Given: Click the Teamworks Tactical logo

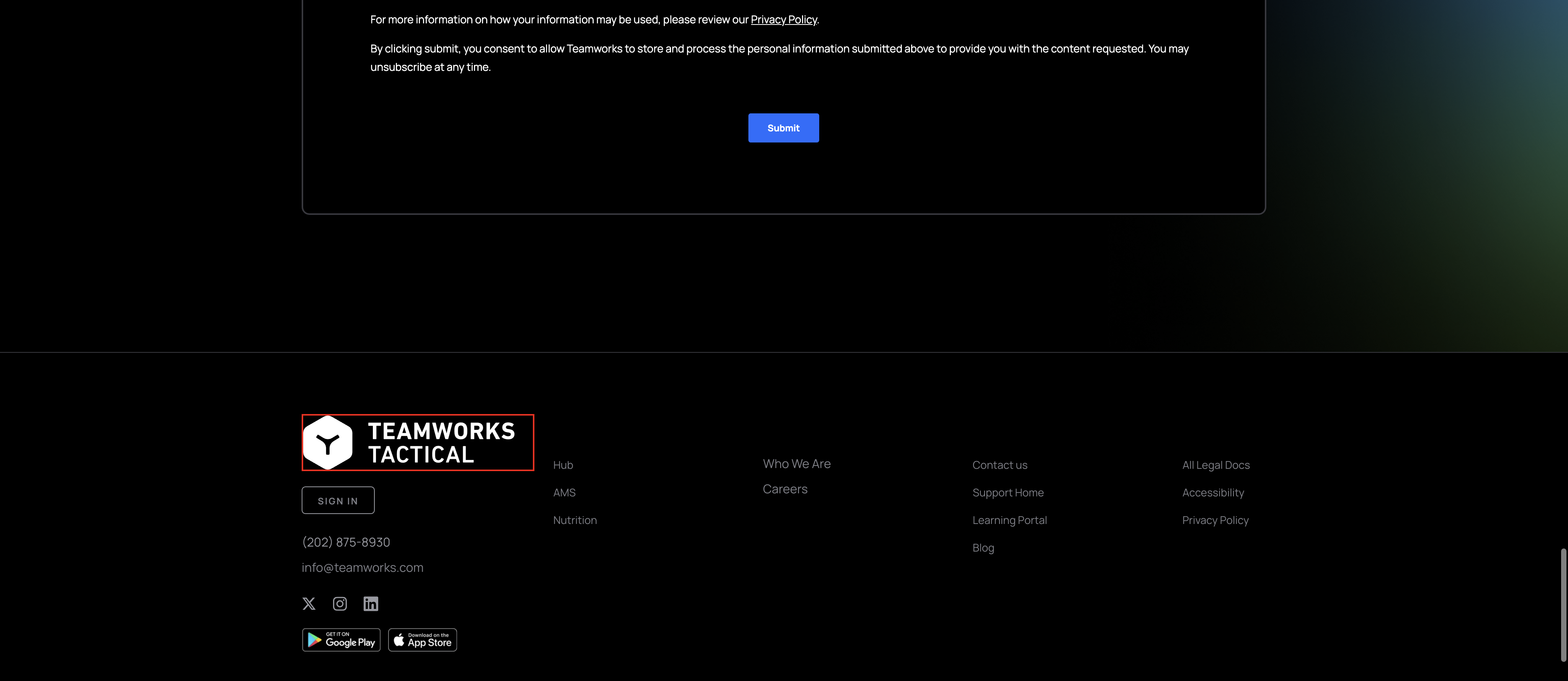Looking at the screenshot, I should [x=418, y=442].
